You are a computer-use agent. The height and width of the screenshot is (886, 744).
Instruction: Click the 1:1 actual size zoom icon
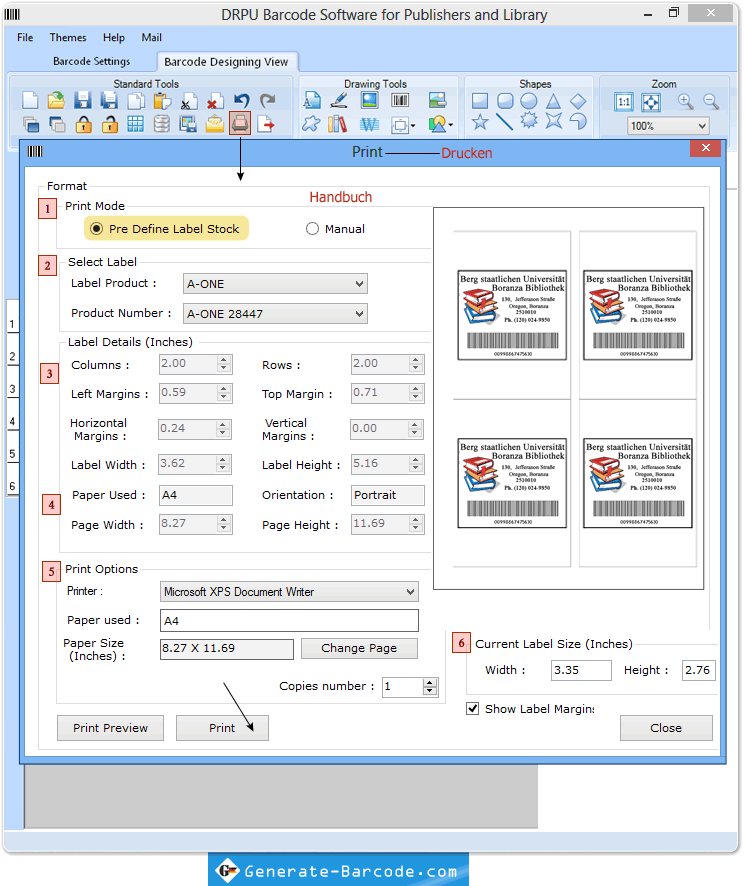coord(624,102)
